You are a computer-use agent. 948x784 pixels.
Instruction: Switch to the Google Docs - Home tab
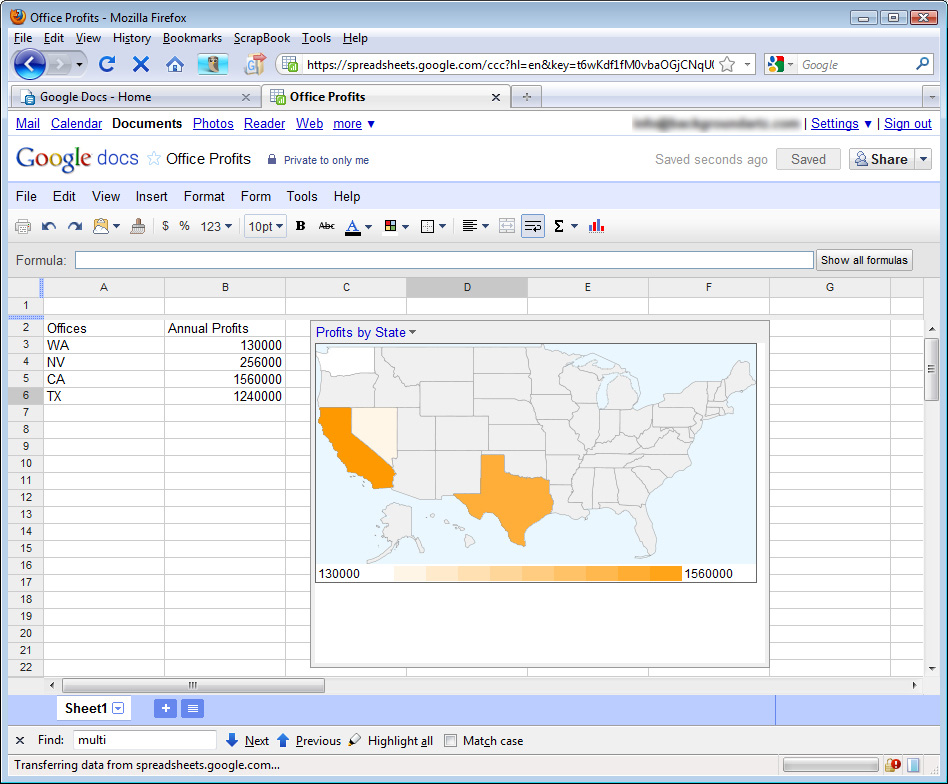tap(134, 97)
